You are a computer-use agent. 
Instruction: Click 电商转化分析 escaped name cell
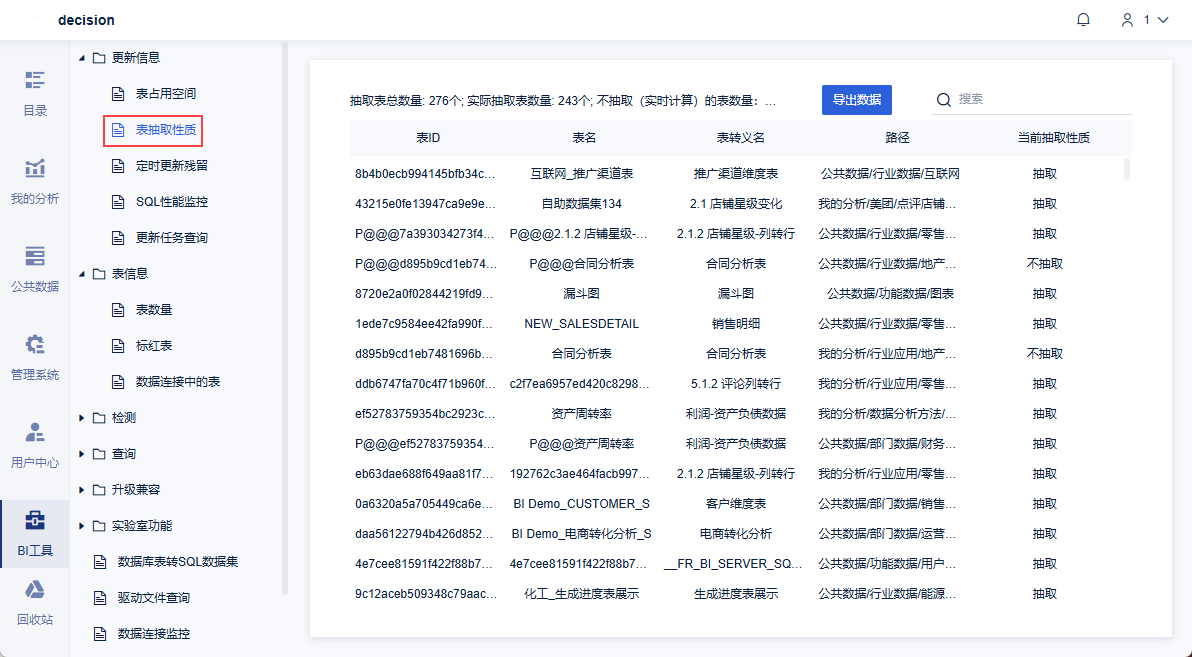736,534
